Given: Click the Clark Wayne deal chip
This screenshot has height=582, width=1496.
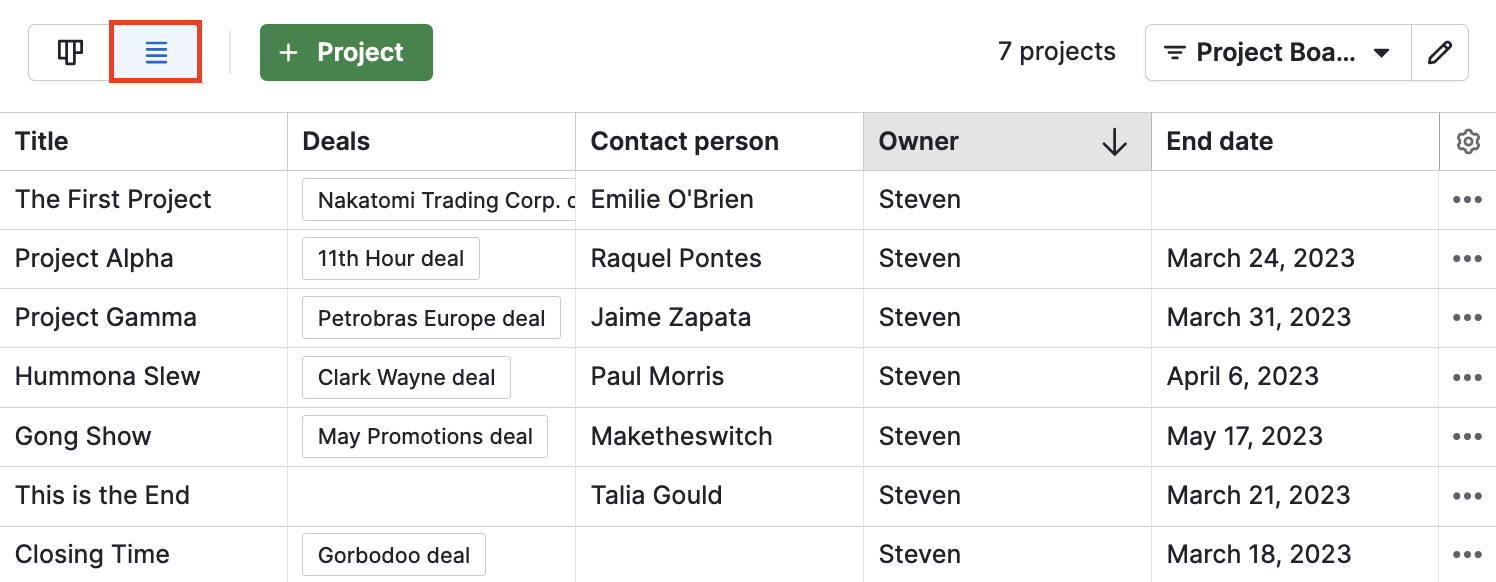Looking at the screenshot, I should (x=406, y=378).
